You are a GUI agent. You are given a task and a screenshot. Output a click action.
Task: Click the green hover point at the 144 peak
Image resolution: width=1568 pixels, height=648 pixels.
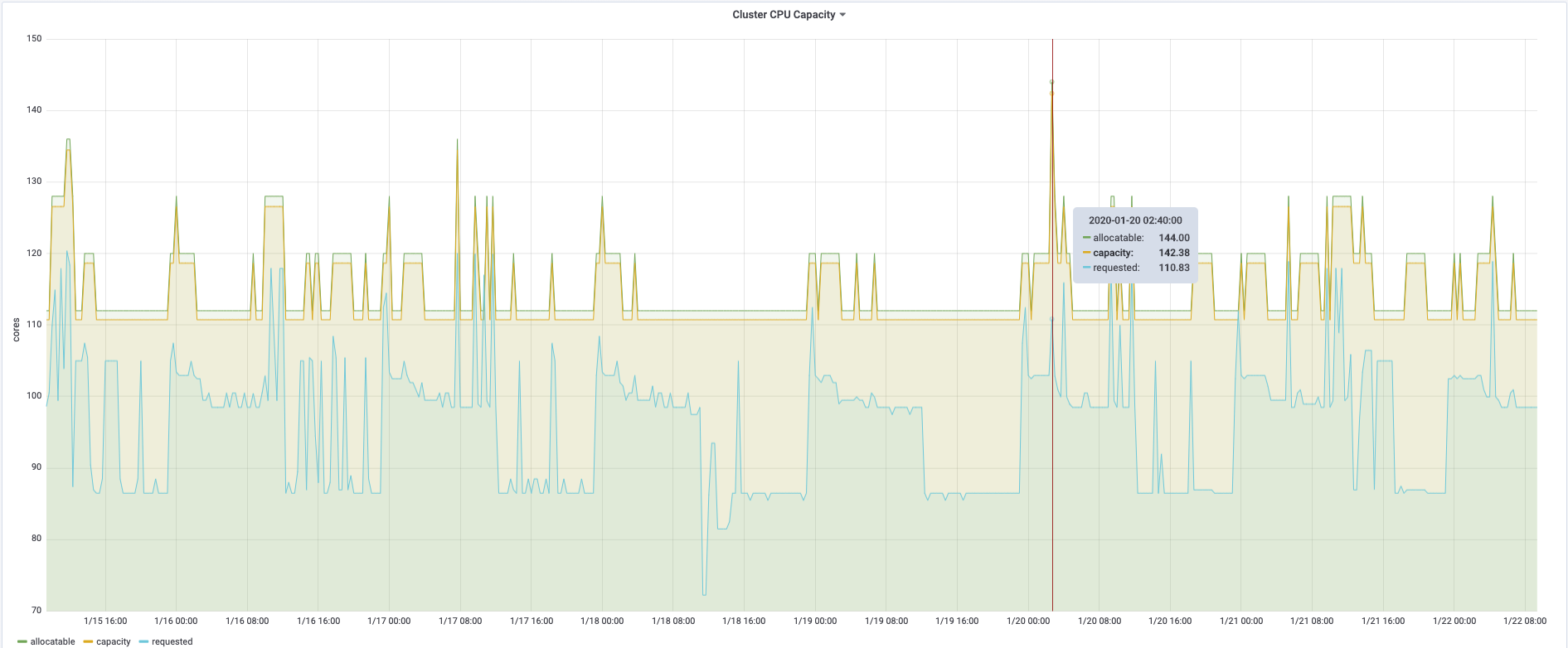1052,82
